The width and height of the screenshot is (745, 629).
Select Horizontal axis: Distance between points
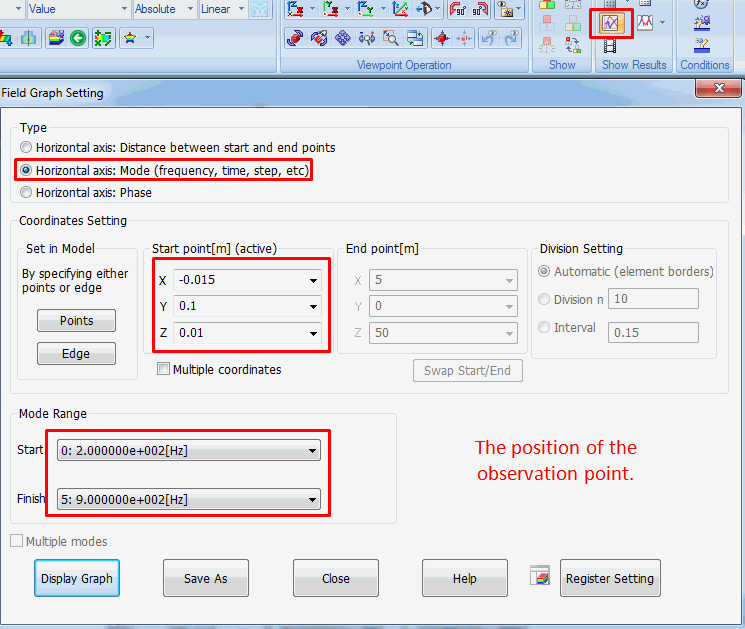[27, 148]
